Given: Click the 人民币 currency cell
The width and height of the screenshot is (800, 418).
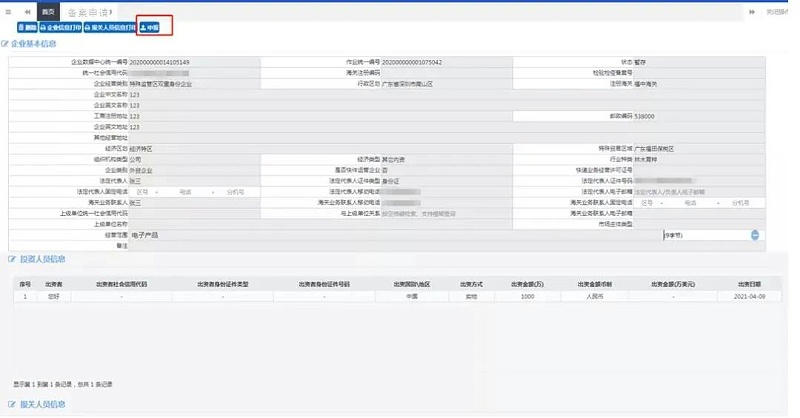Looking at the screenshot, I should click(x=595, y=297).
